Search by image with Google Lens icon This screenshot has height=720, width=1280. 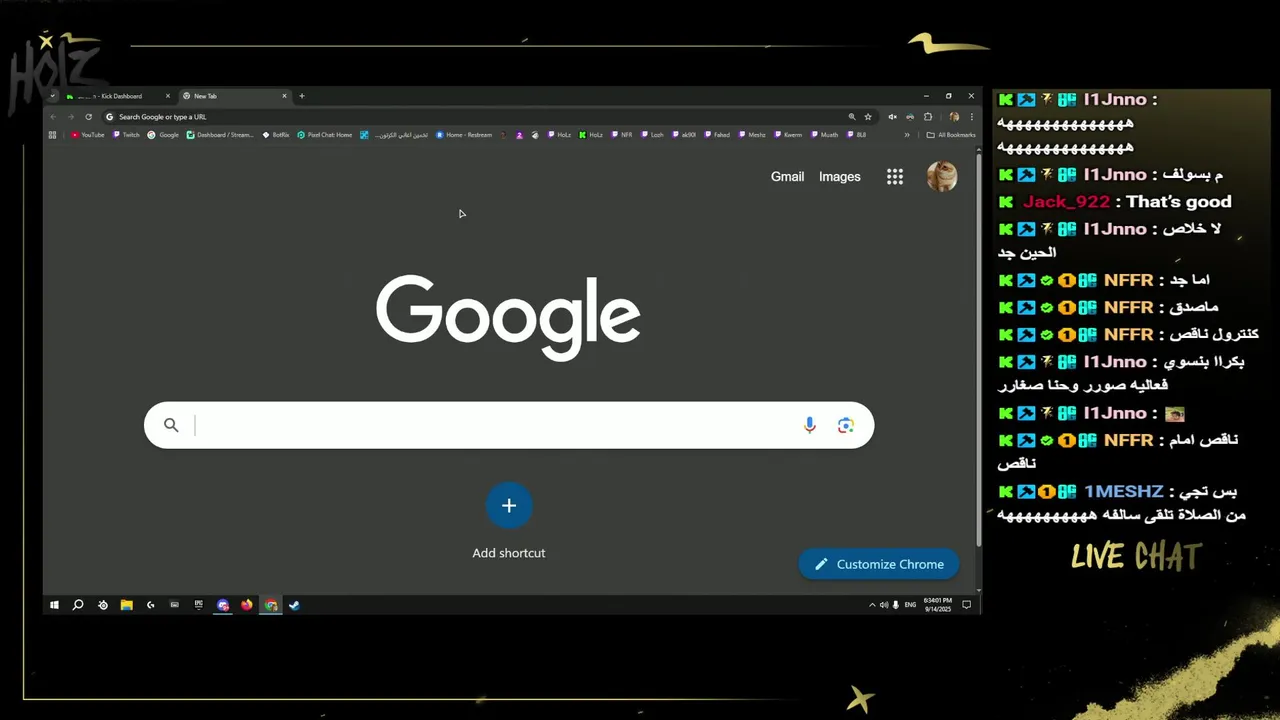pyautogui.click(x=846, y=425)
